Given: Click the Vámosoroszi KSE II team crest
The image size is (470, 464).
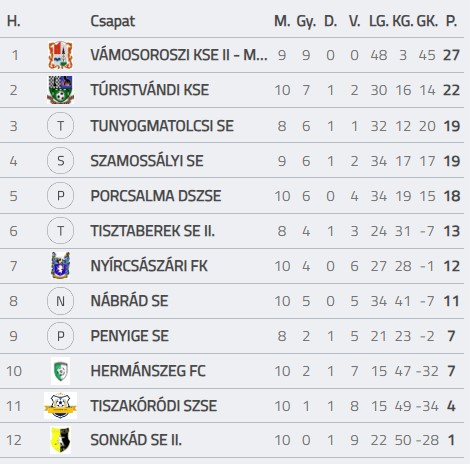Looking at the screenshot, I should tap(60, 55).
